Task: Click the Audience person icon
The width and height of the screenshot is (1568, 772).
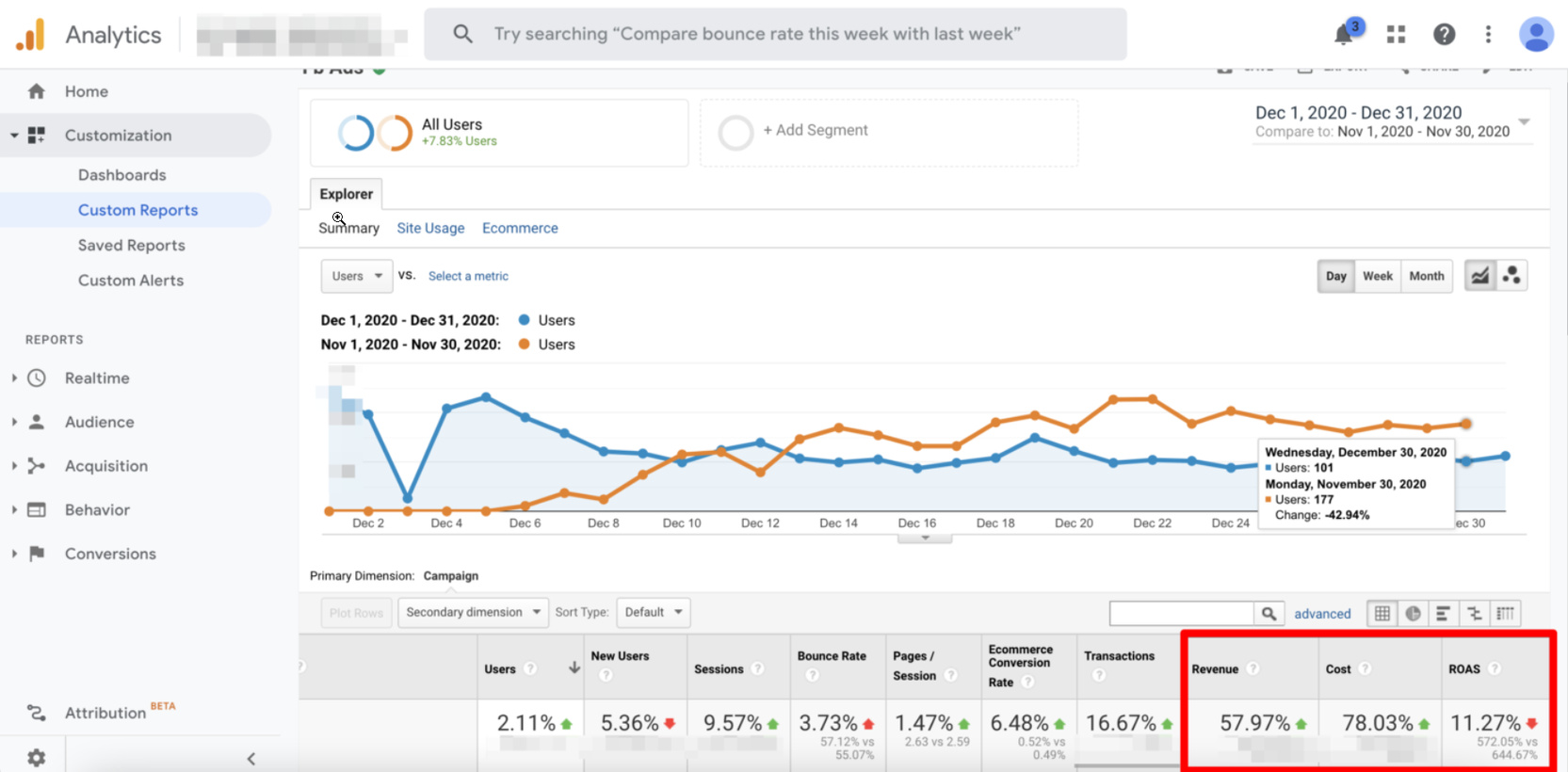Action: tap(37, 422)
